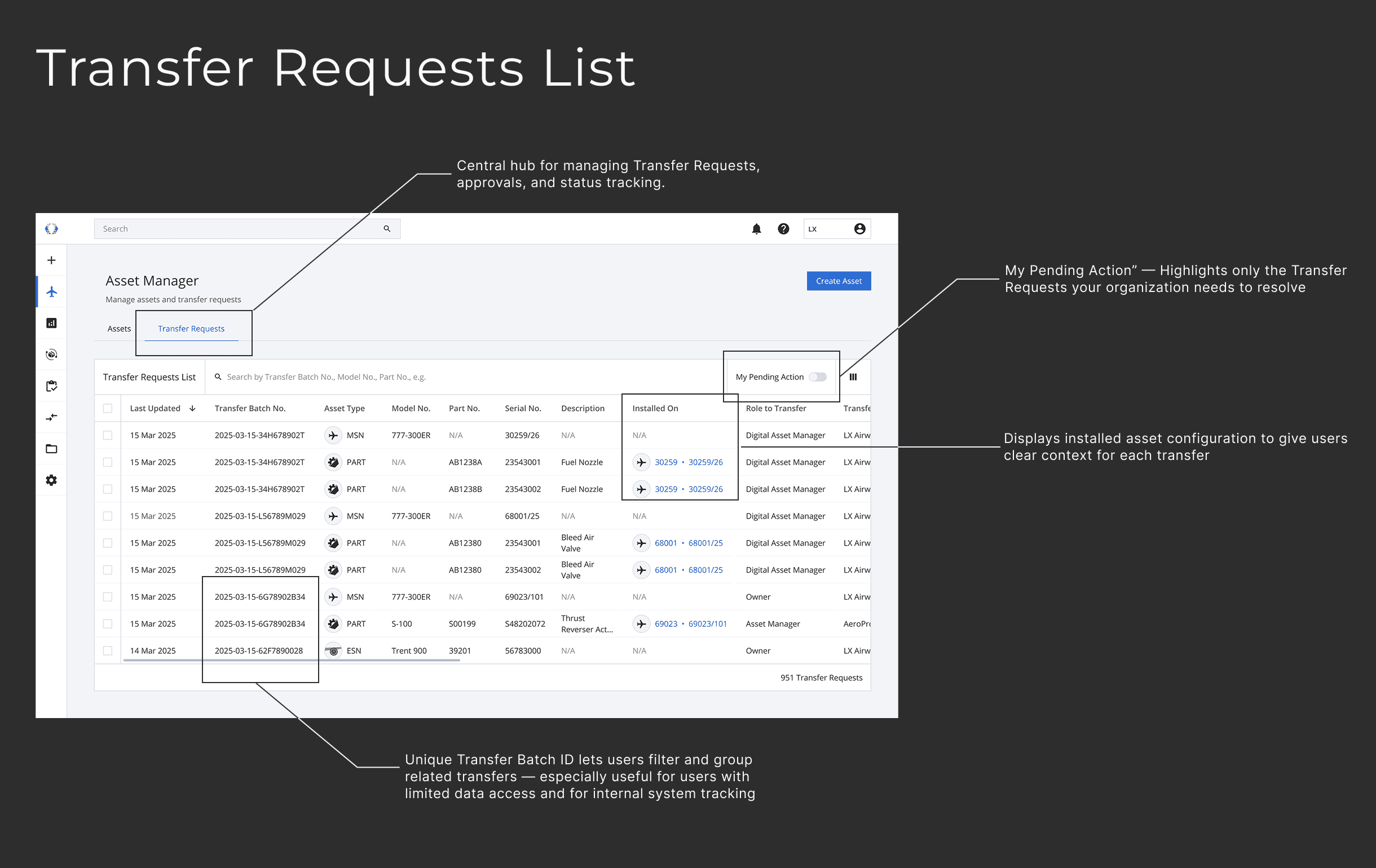Screen dimensions: 1376x868
Task: Open the 69023/101 installed-on link
Action: (707, 623)
